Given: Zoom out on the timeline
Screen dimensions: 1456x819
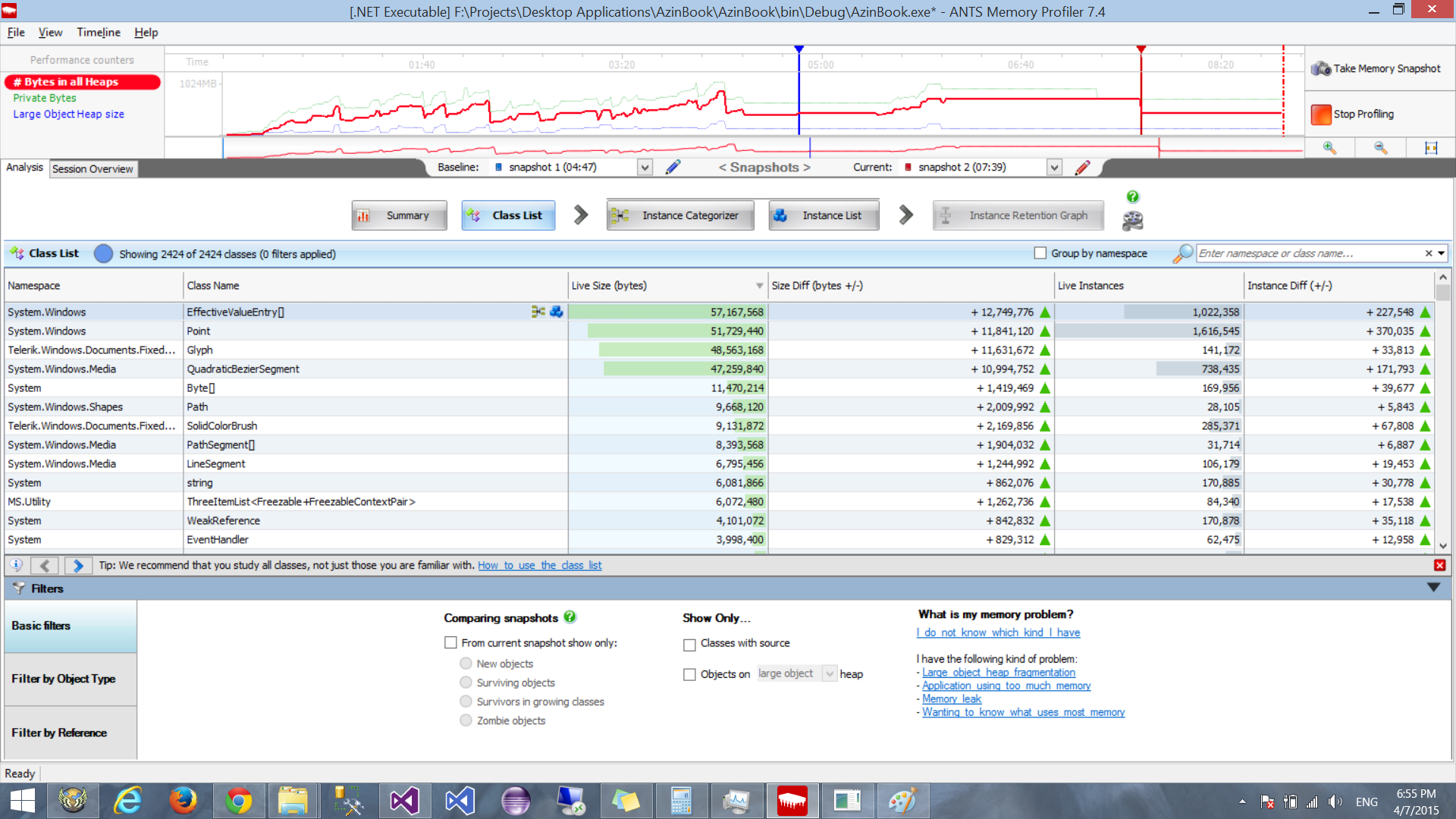Looking at the screenshot, I should [x=1380, y=148].
